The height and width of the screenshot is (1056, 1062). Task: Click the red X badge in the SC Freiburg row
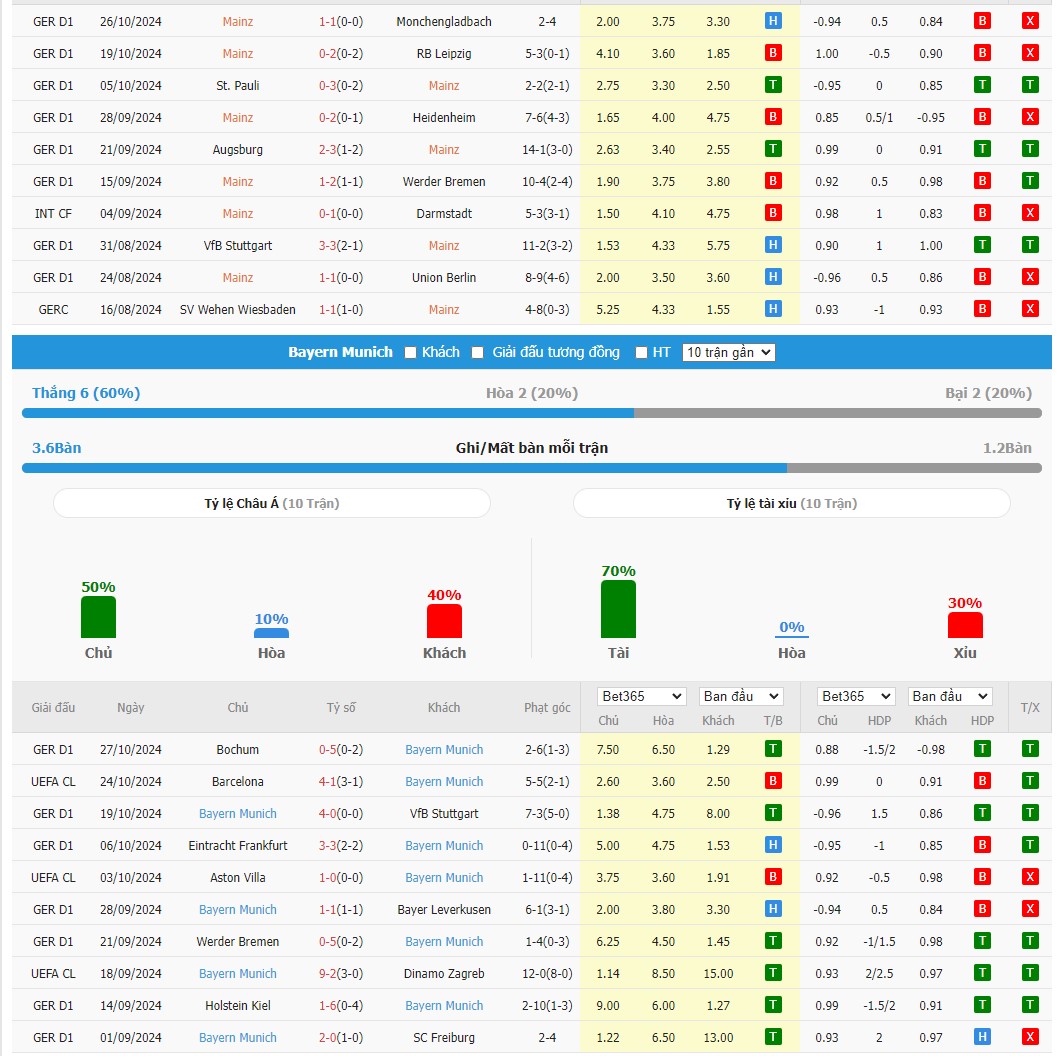[x=1029, y=1037]
